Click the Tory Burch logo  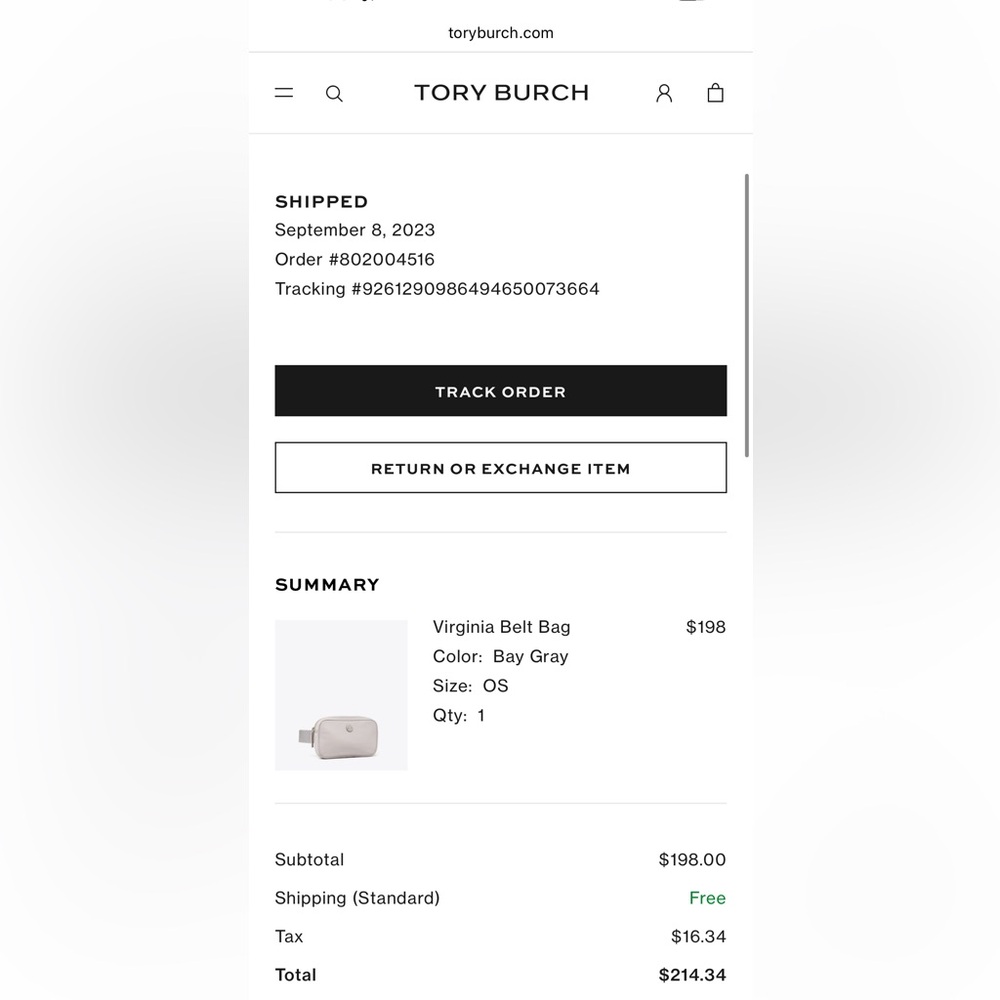pyautogui.click(x=501, y=93)
